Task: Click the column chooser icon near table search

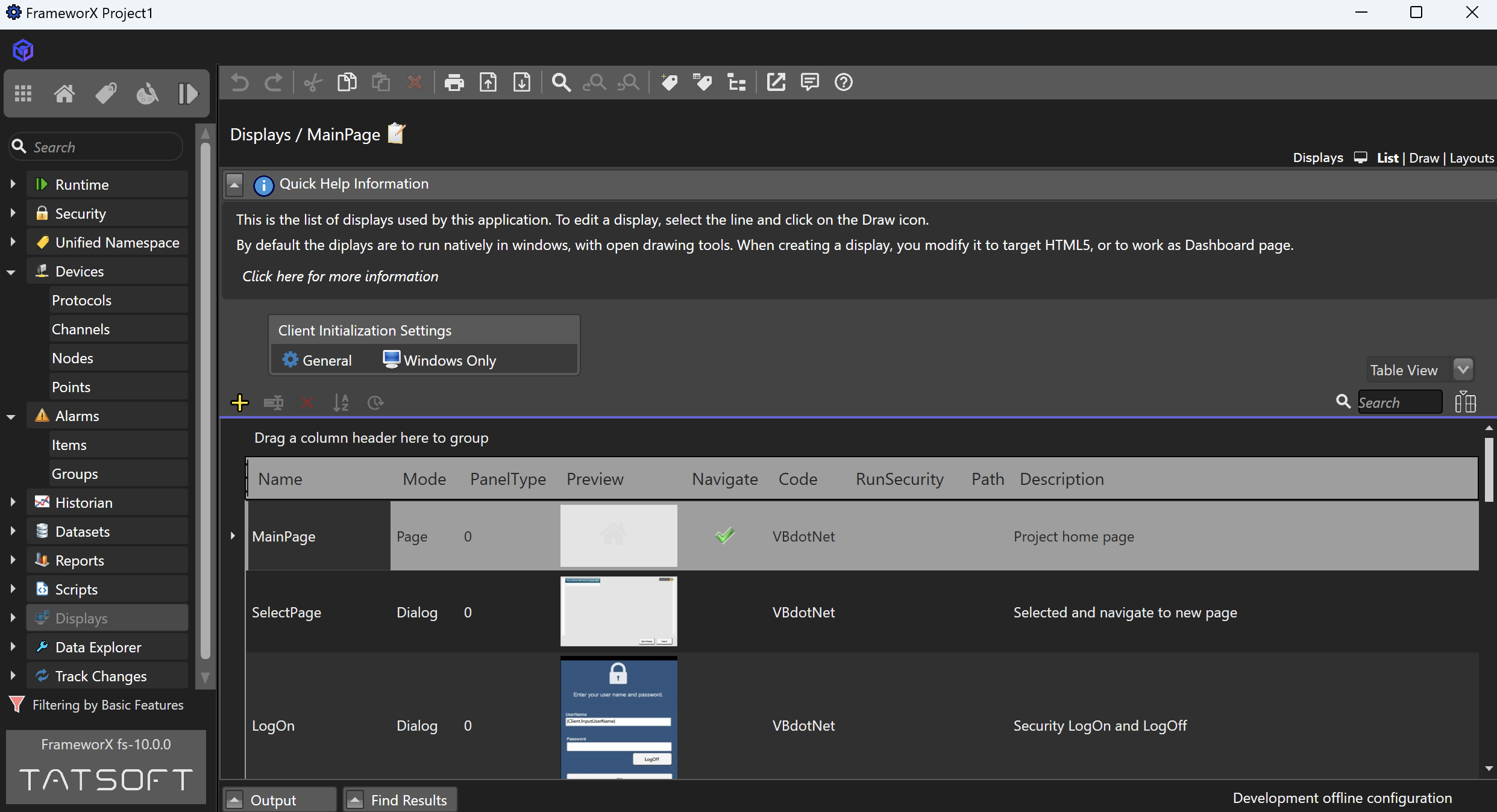Action: (1465, 402)
